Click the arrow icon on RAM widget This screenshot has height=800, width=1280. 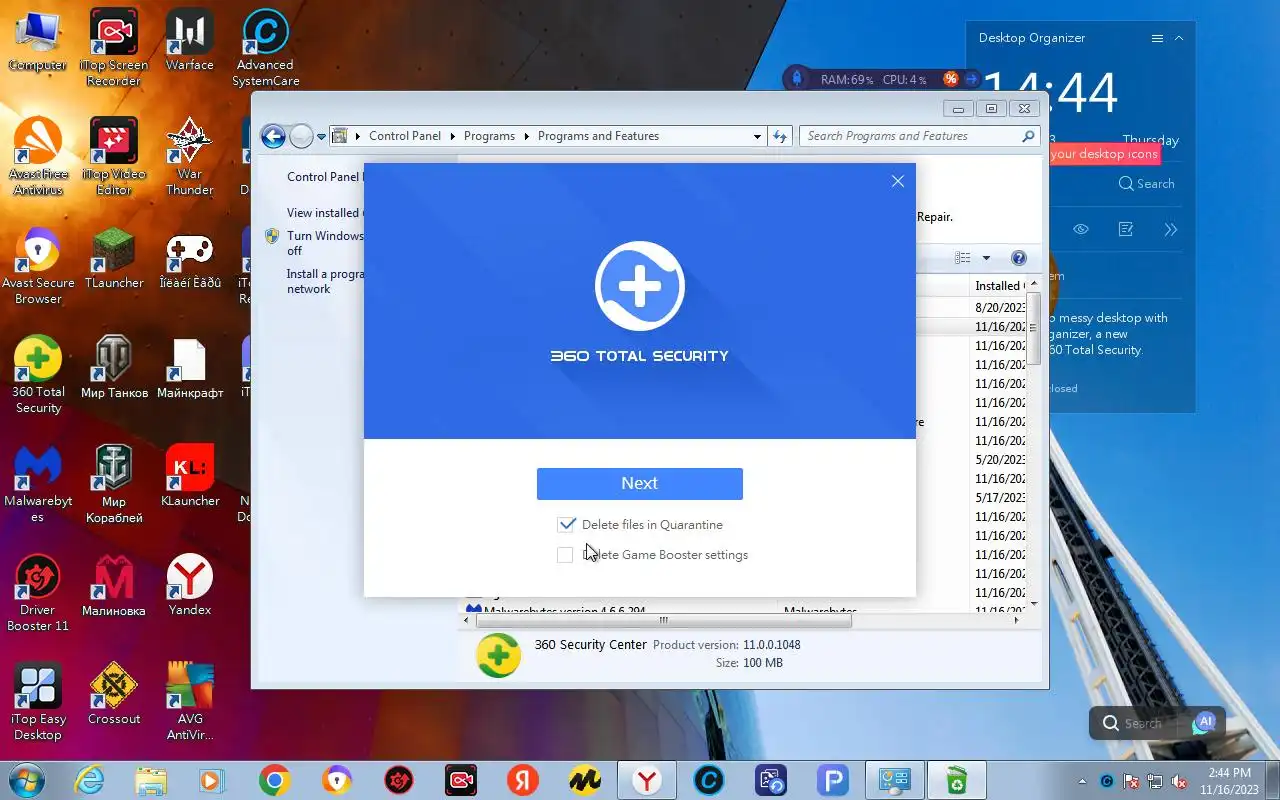(971, 79)
